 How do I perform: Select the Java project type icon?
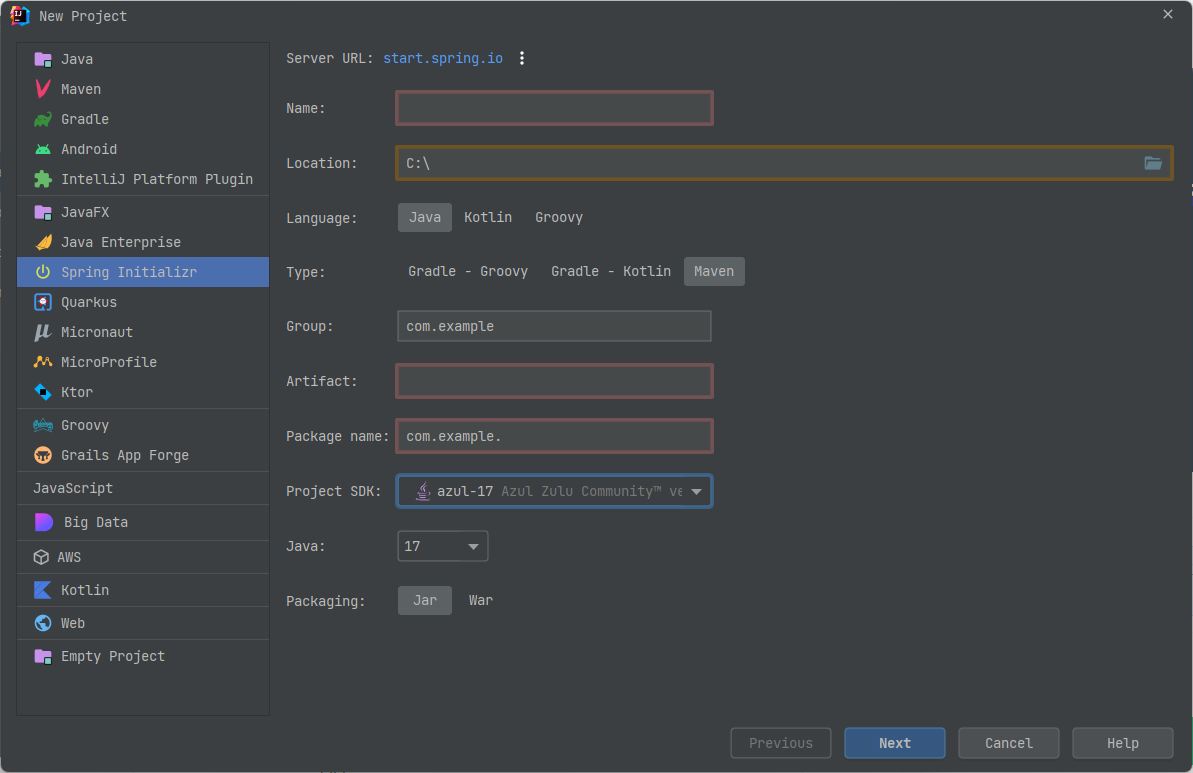(43, 59)
